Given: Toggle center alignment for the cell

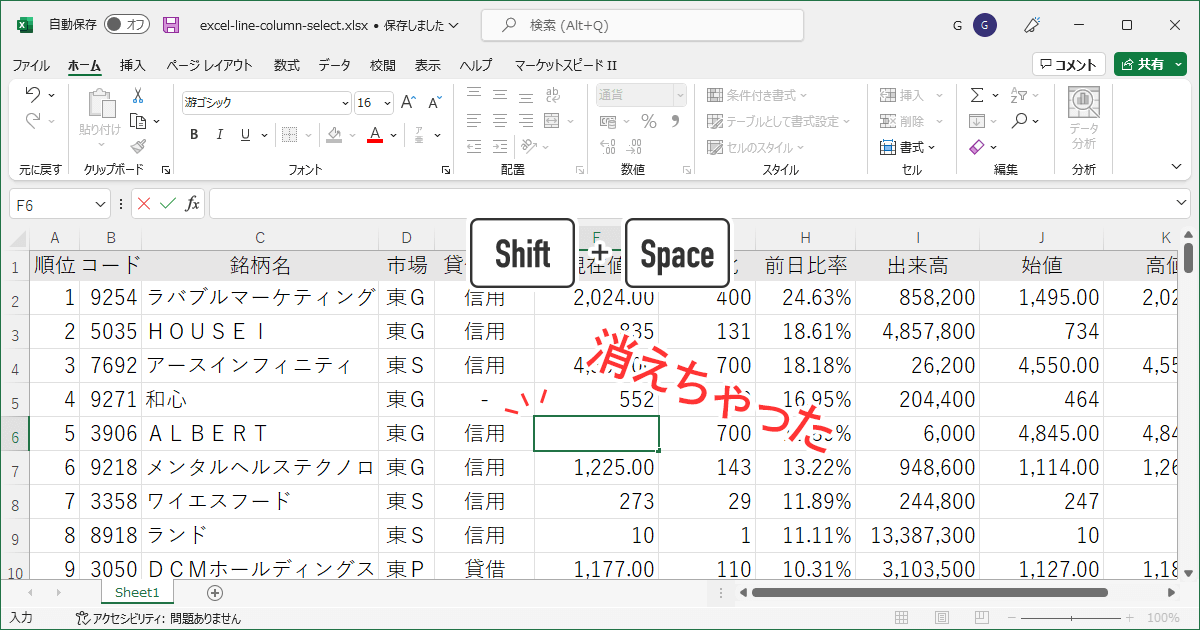Looking at the screenshot, I should coord(500,122).
